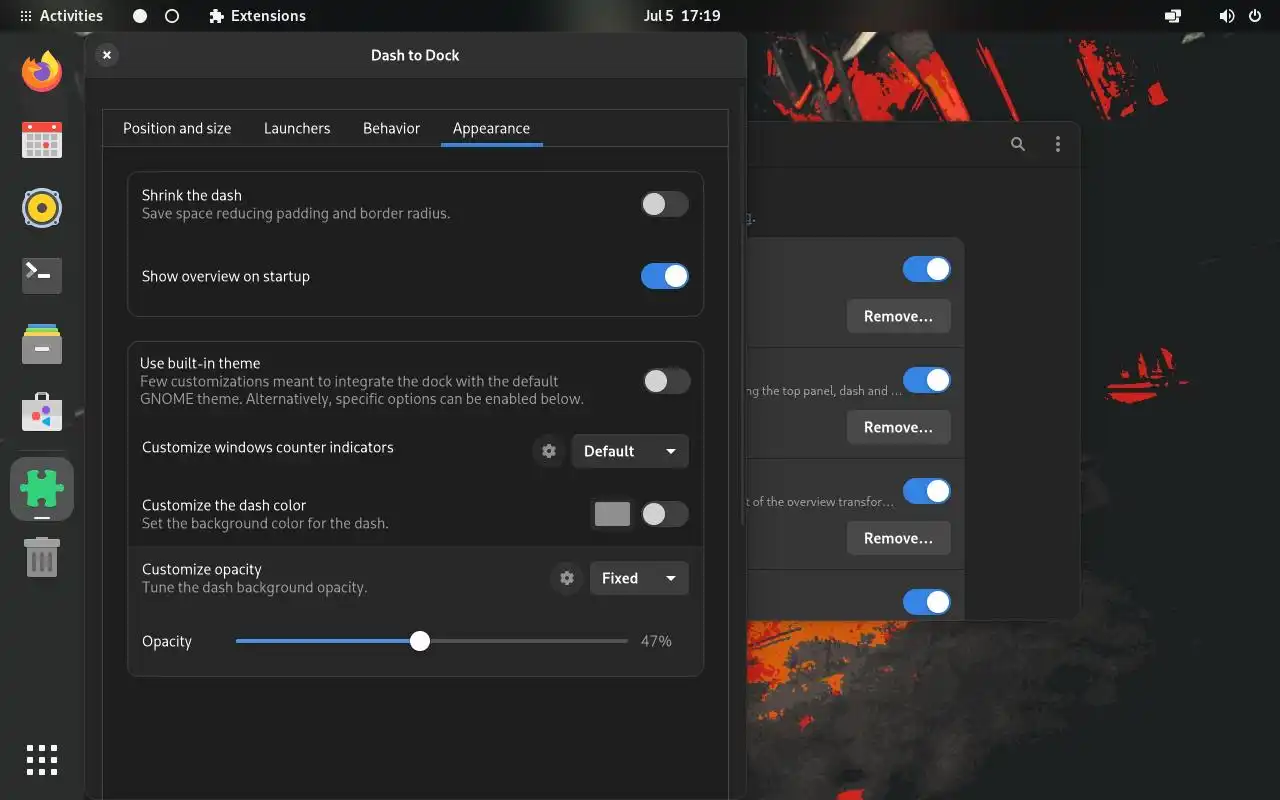Open Extensions window three-dot menu
1280x800 pixels.
(x=1057, y=144)
